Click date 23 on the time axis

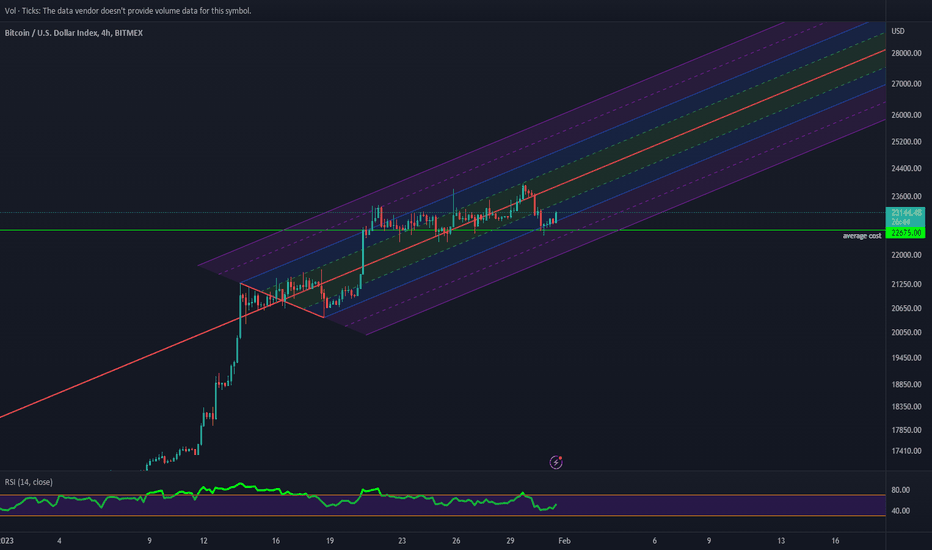click(x=402, y=541)
